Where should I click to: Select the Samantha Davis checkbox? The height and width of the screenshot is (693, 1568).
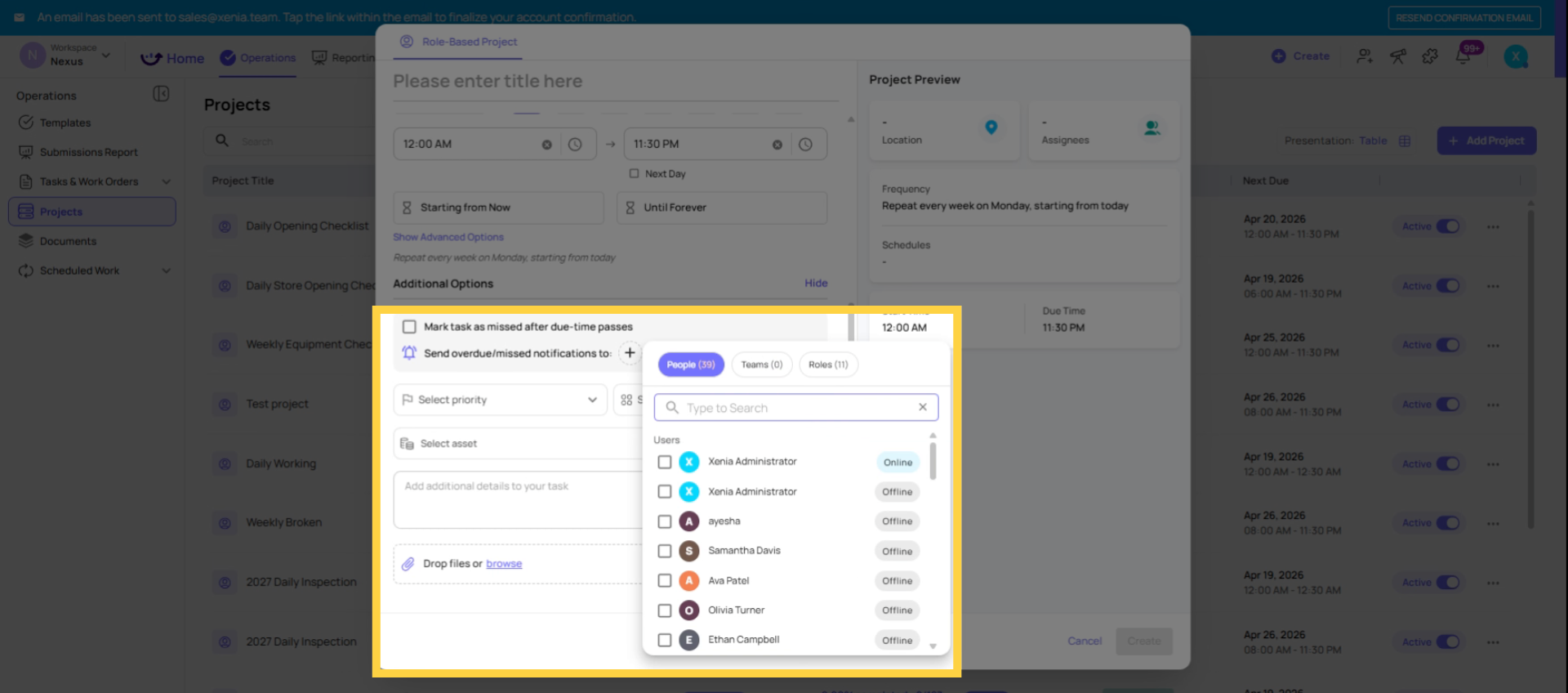tap(665, 551)
